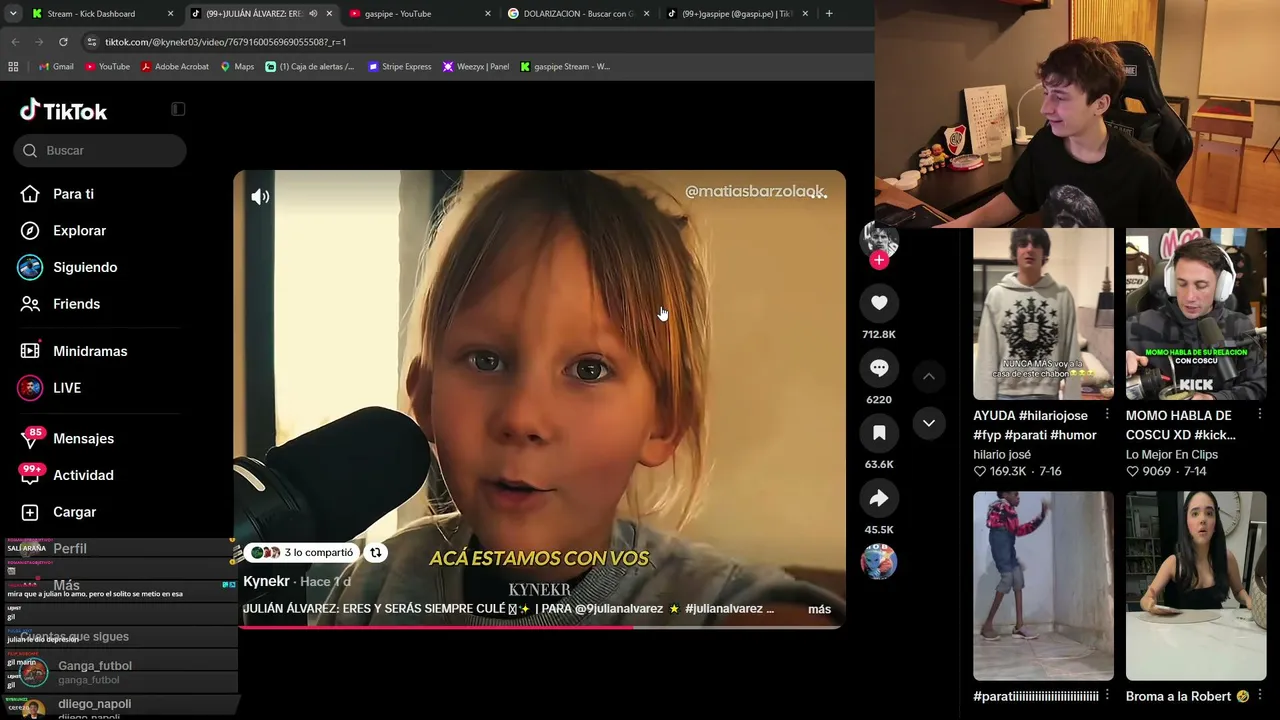
Task: Switch to DOLARIZACION Google search tab
Action: [x=578, y=14]
